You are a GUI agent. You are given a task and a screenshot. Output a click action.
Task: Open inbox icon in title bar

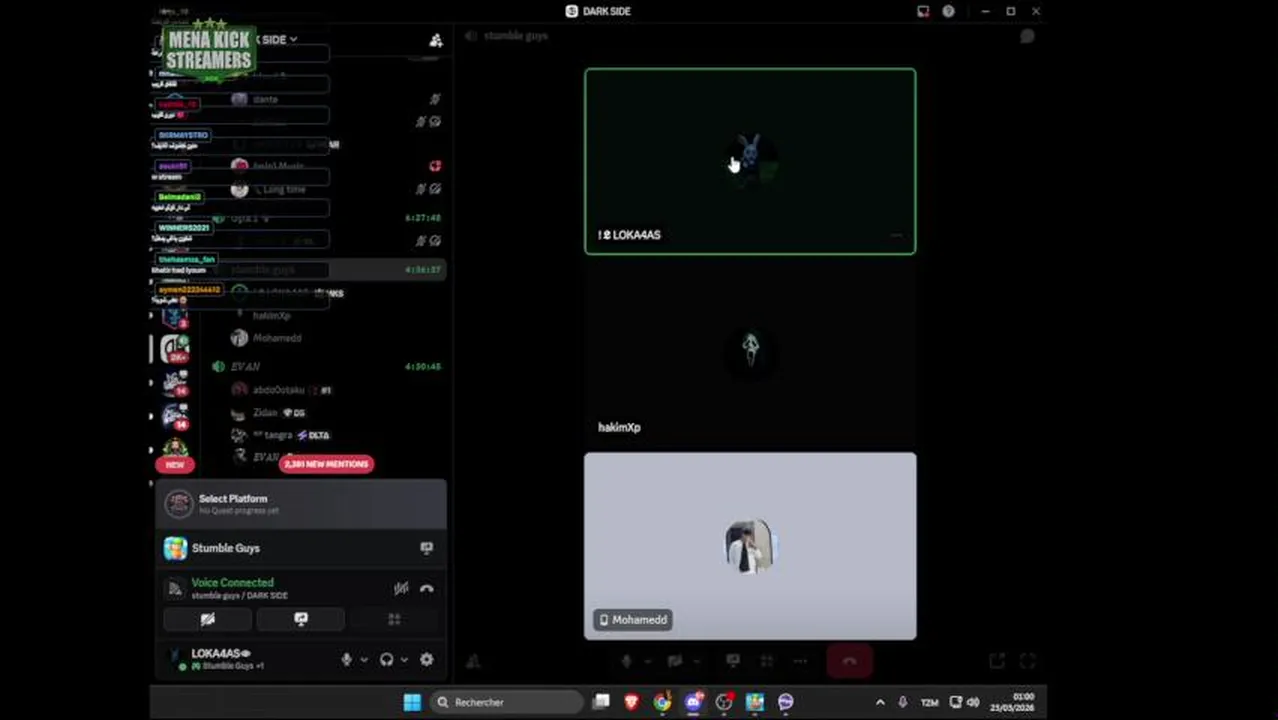[x=923, y=11]
